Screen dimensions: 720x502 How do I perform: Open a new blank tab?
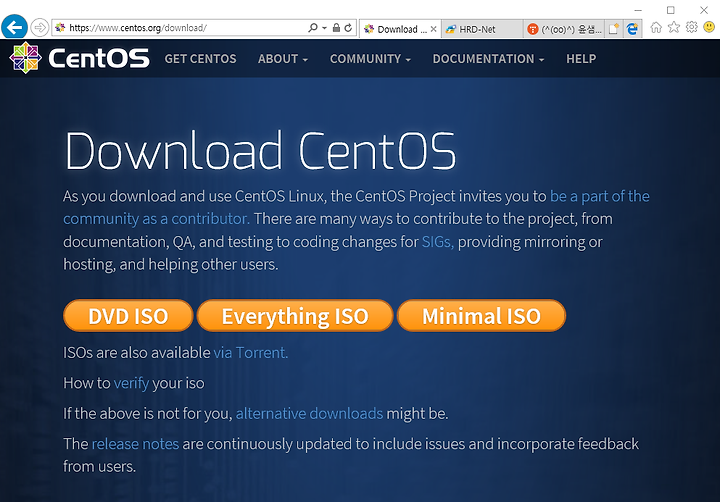[x=614, y=29]
